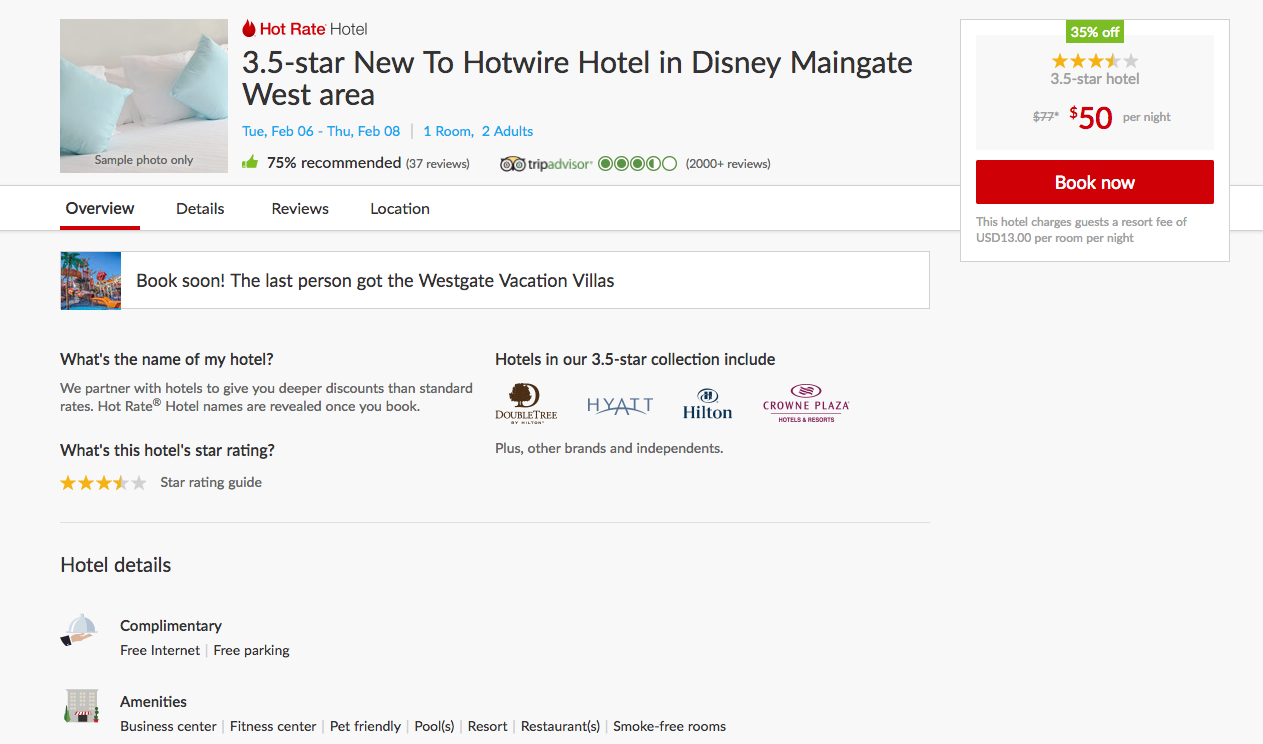Click the TripAdvisor owl logo

pyautogui.click(x=513, y=164)
